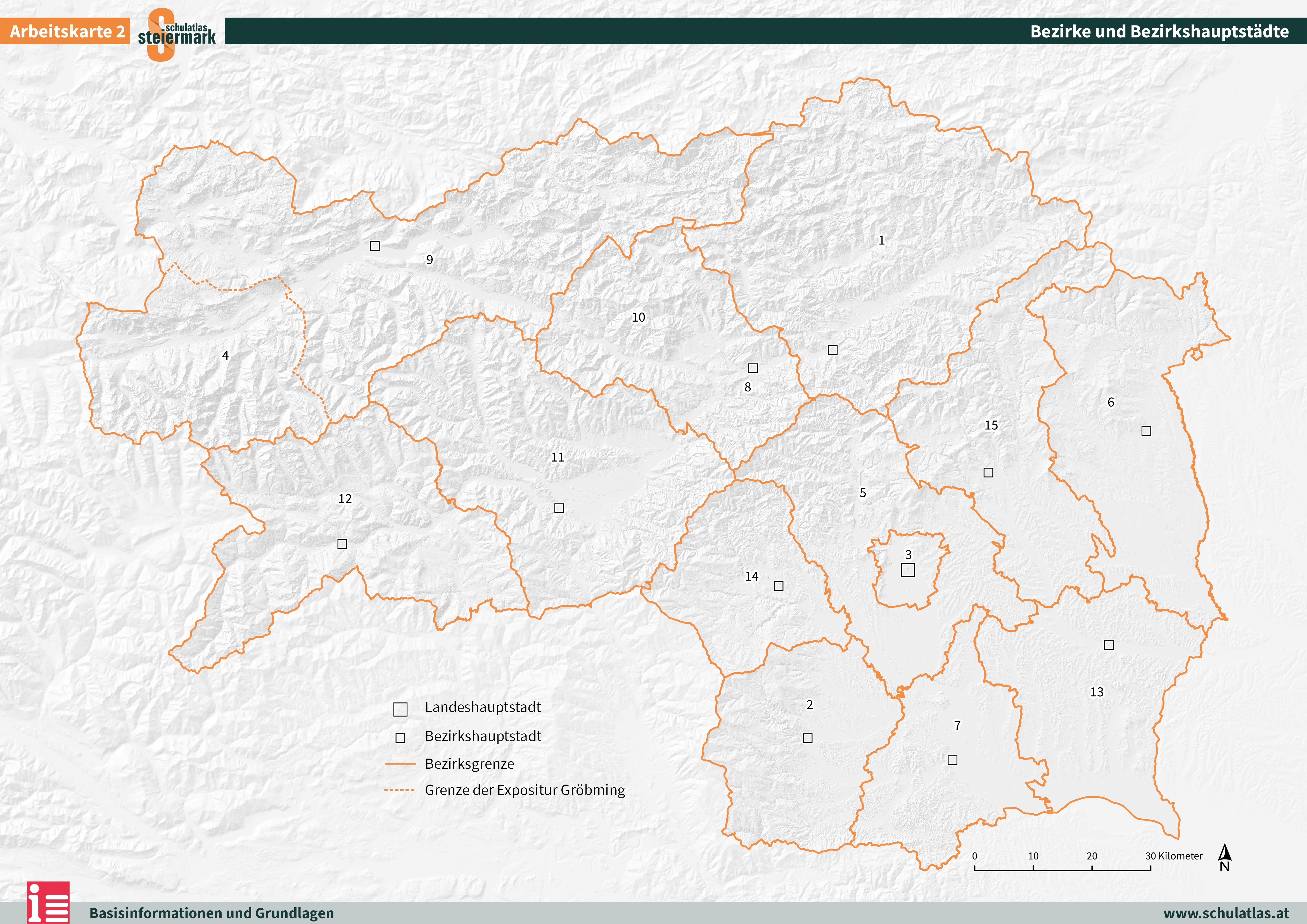Open the www.schulatlas.at link
Viewport: 1307px width, 924px height.
[x=1226, y=913]
